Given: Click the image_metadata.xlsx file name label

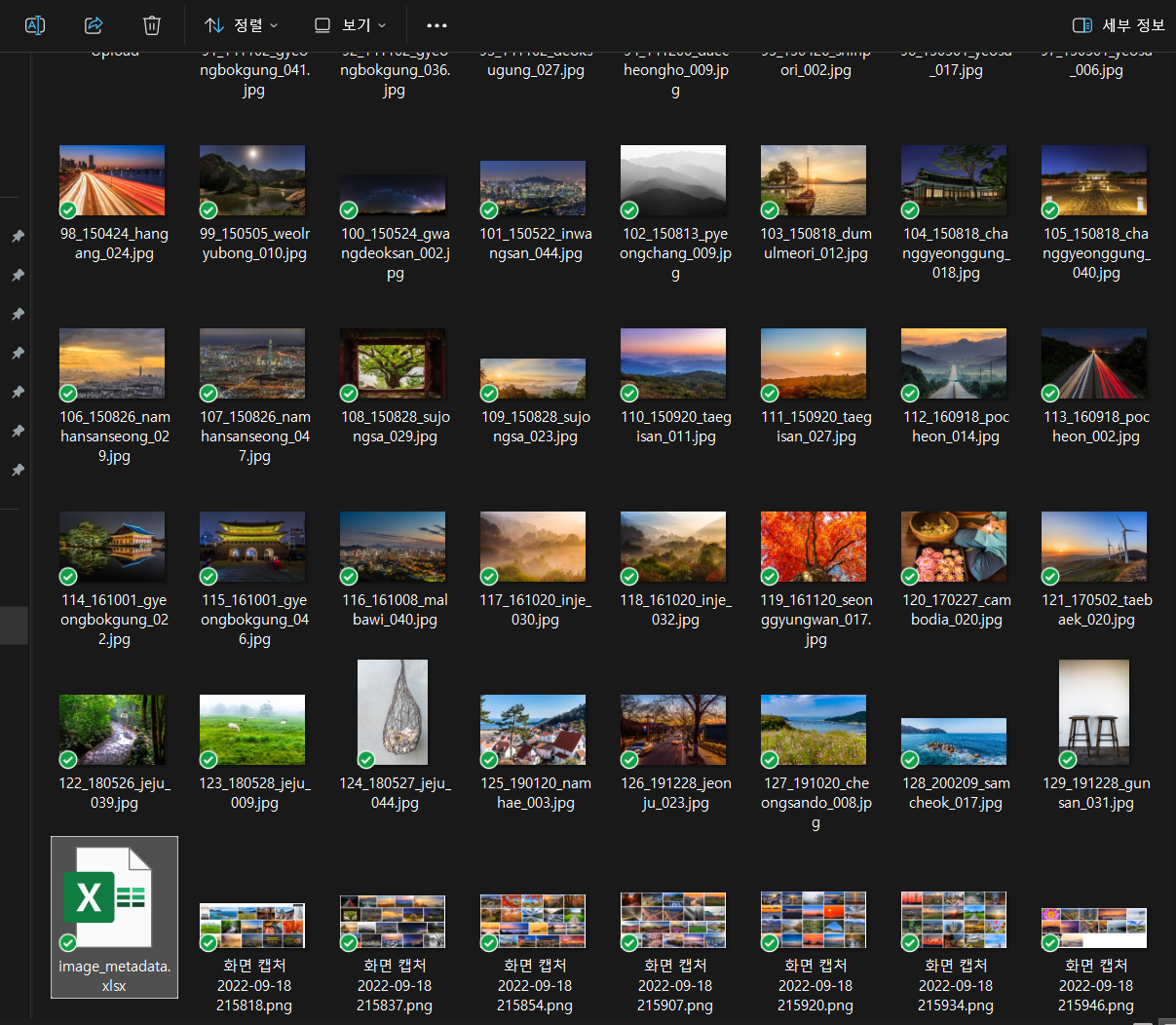Looking at the screenshot, I should click(x=114, y=975).
